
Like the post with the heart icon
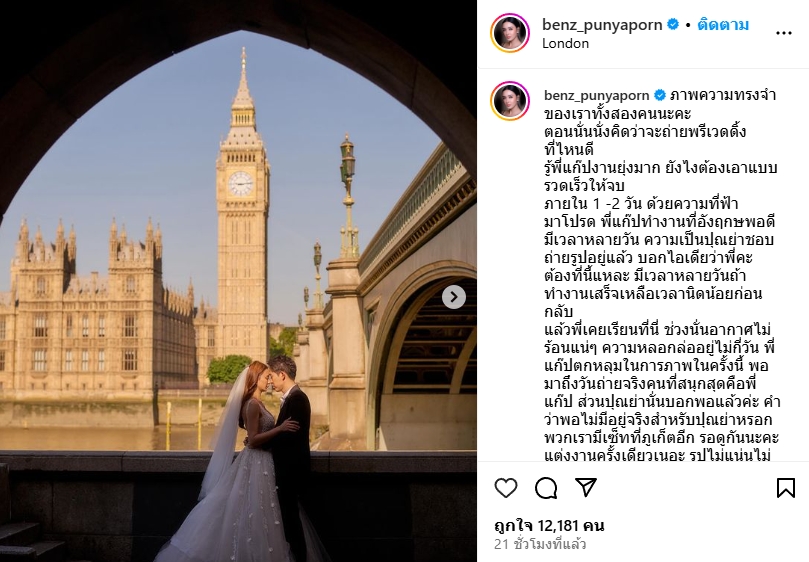pyautogui.click(x=506, y=488)
